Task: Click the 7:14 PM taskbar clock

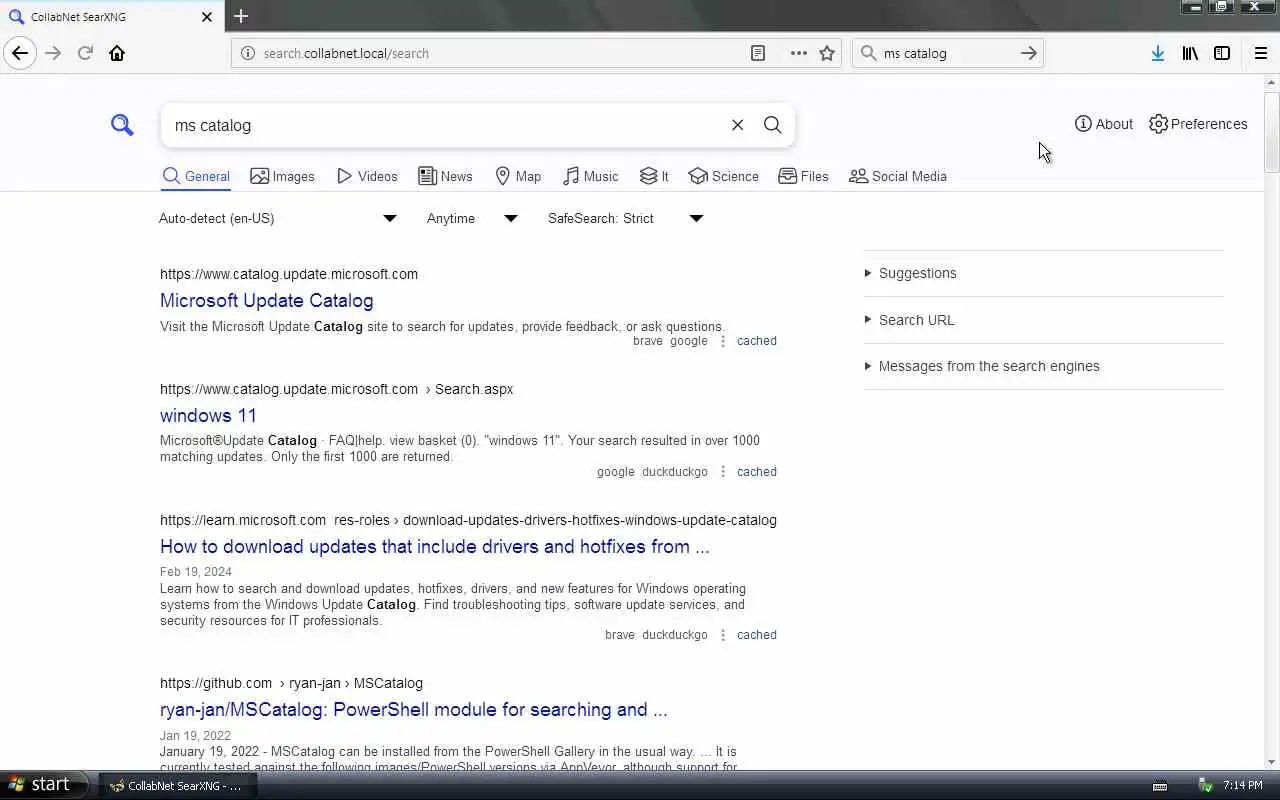Action: (x=1242, y=786)
